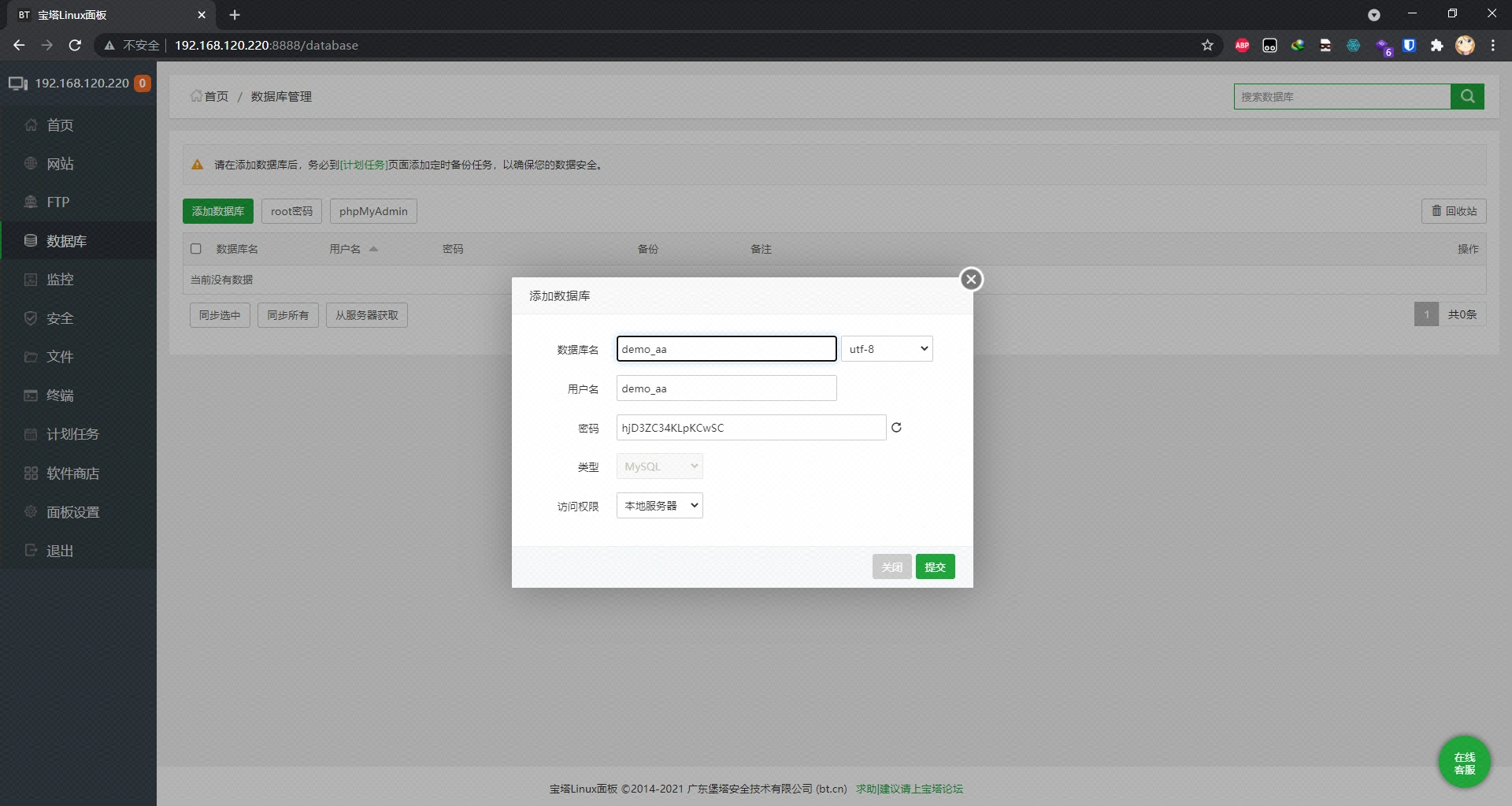Close the 添加数据库 dialog with the X icon
This screenshot has width=1512, height=806.
click(971, 279)
